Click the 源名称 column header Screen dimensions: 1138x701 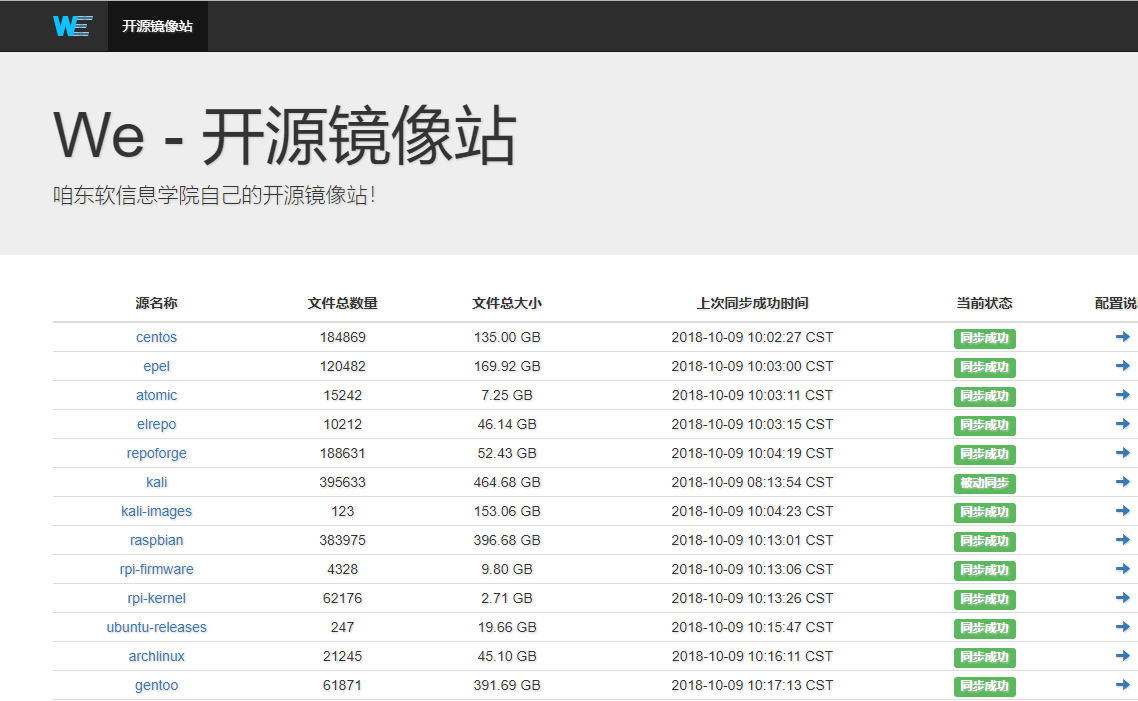click(x=156, y=303)
